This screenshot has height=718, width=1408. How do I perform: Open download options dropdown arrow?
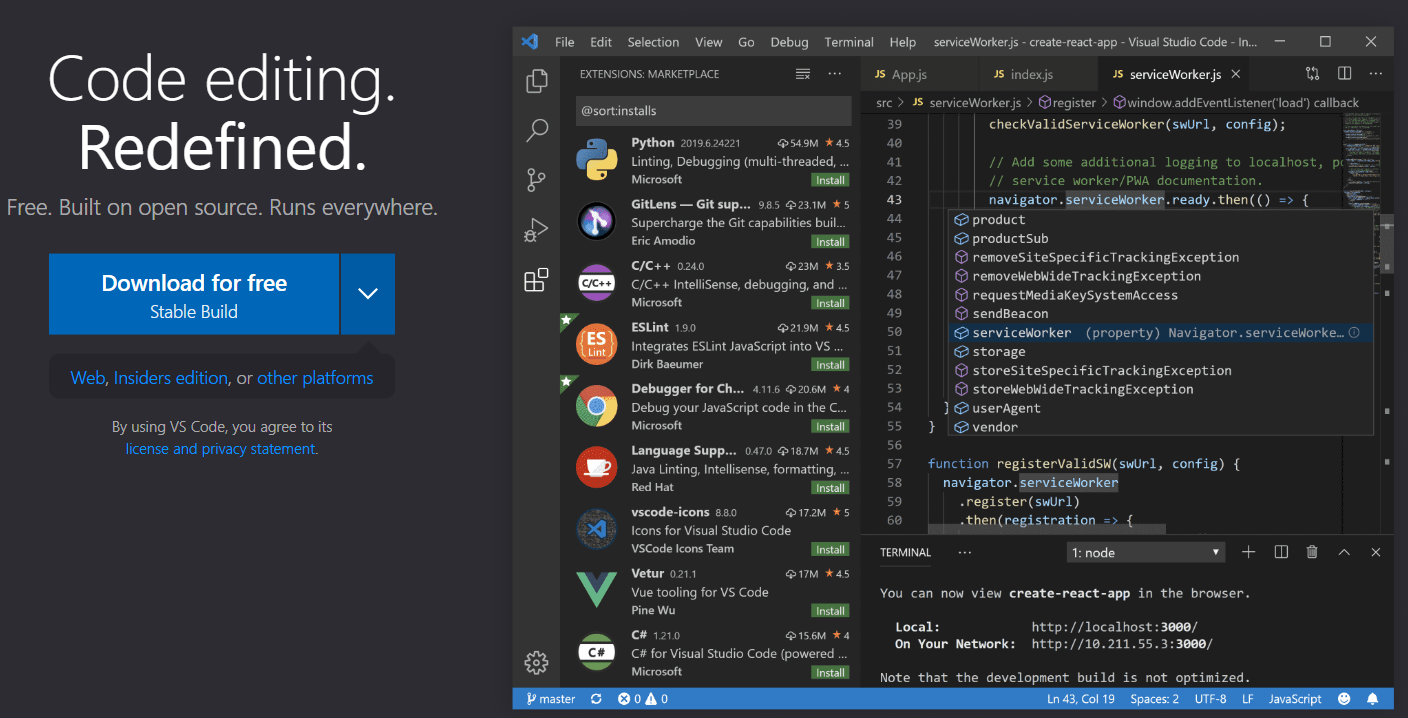(368, 294)
